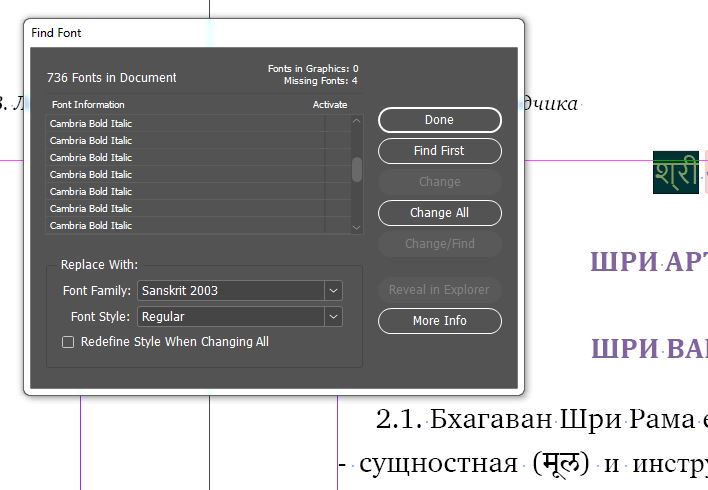
Task: Open the Font Family dropdown arrow
Action: point(333,290)
